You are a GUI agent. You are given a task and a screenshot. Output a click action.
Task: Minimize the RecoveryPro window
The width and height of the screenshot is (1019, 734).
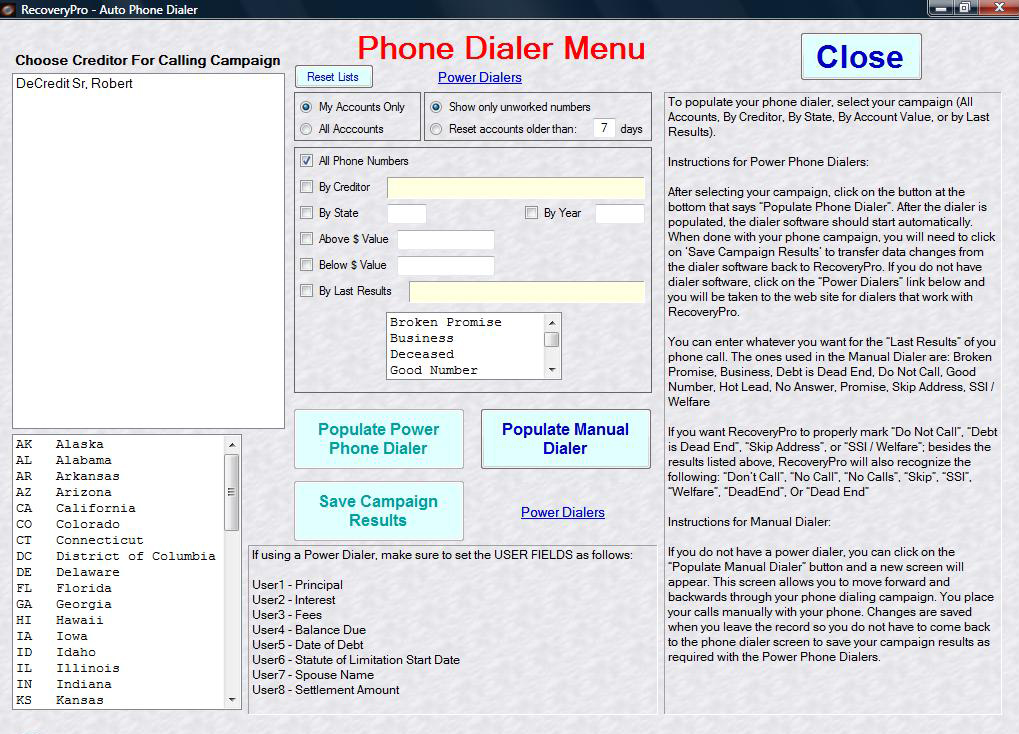click(x=940, y=8)
